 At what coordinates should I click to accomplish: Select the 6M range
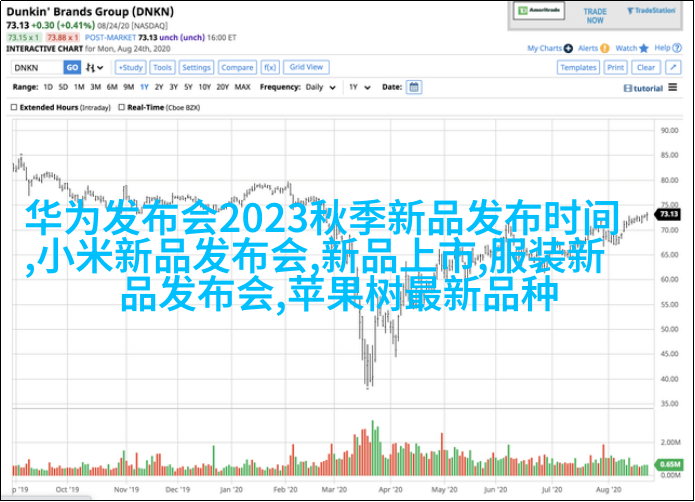[x=112, y=87]
